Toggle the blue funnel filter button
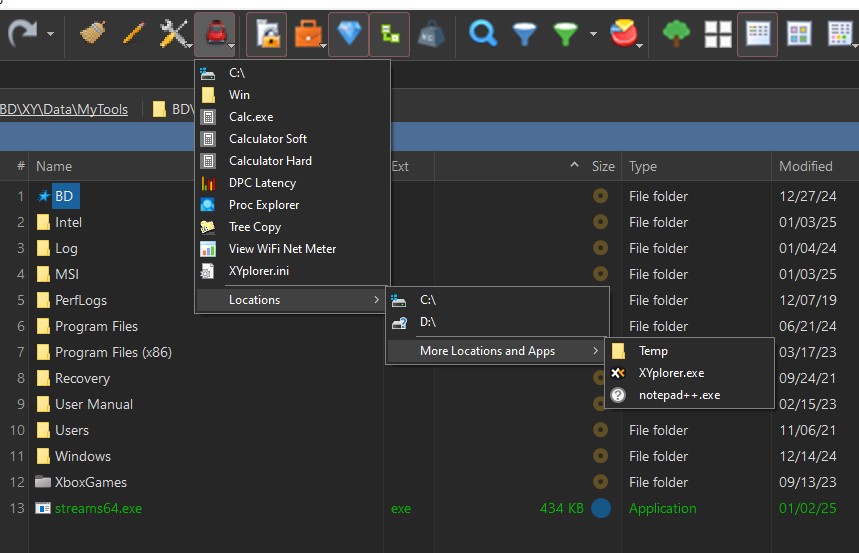859x553 pixels. coord(525,35)
